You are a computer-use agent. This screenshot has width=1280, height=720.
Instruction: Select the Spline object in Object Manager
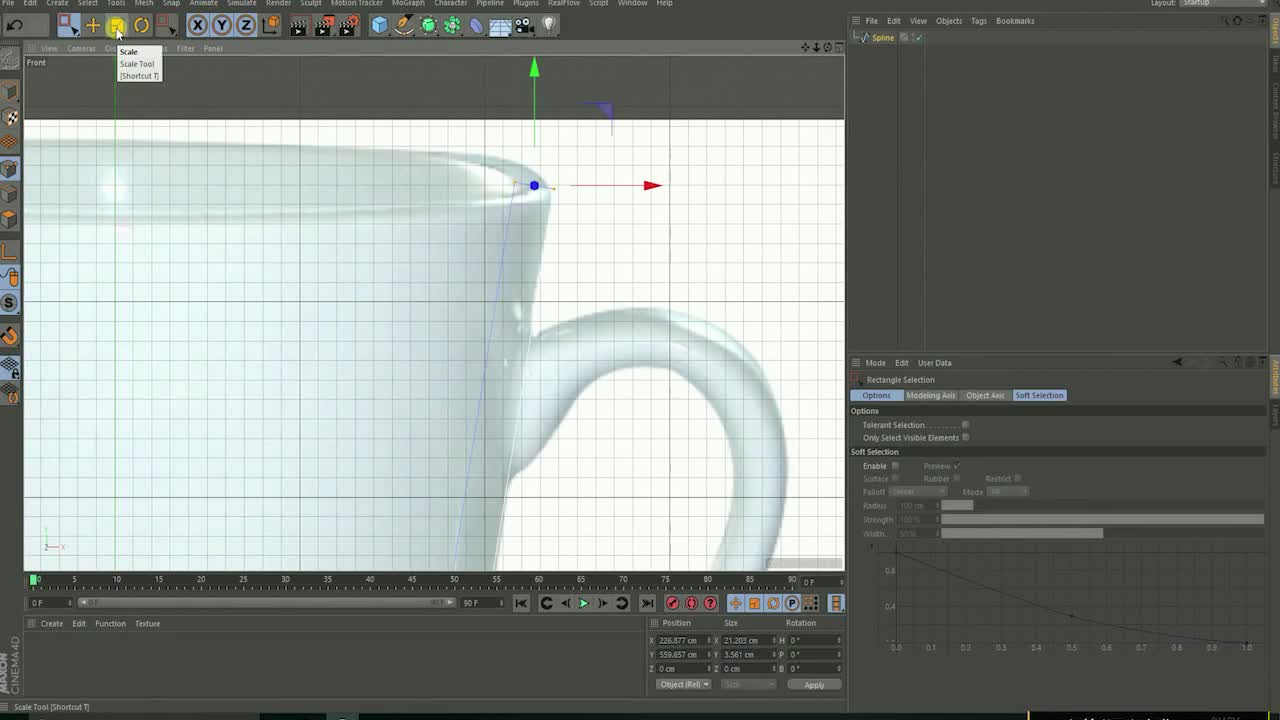[x=883, y=38]
